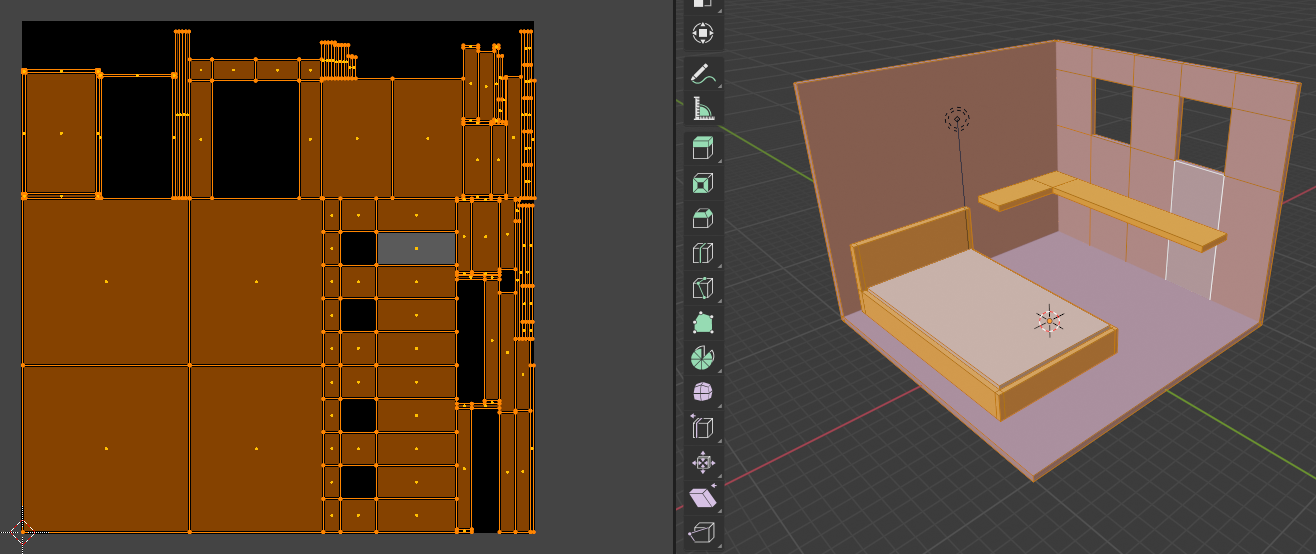Choose the Poly Build tool
The image size is (1316, 554).
[x=703, y=323]
